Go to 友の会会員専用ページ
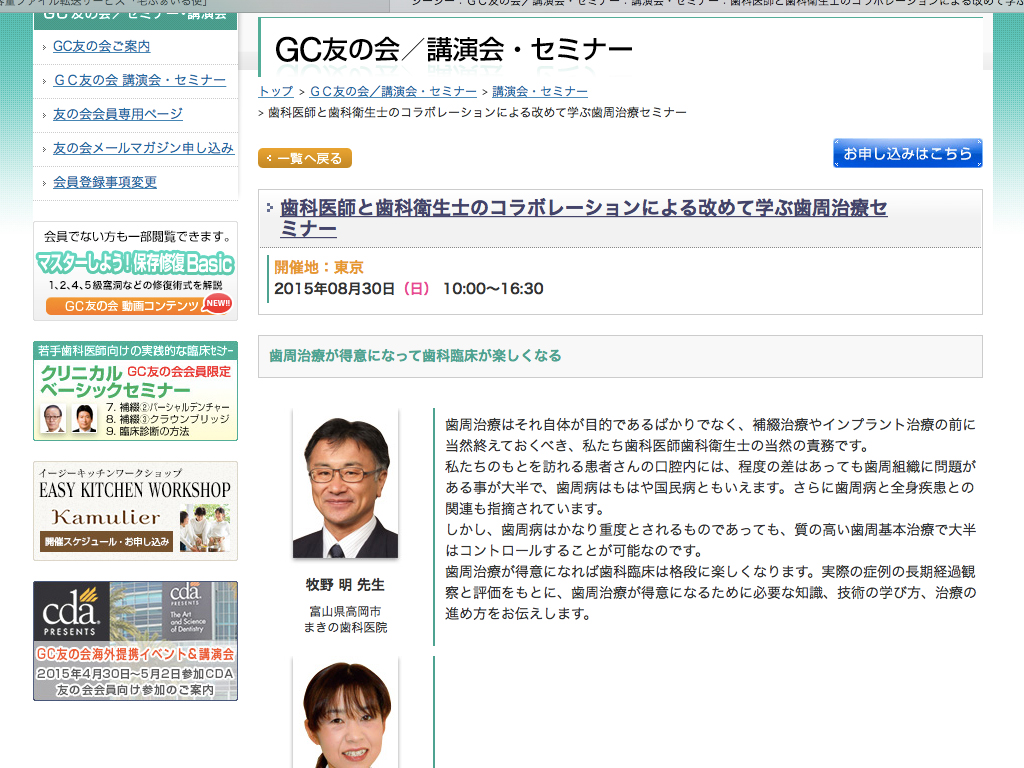Viewport: 1024px width, 768px height. pyautogui.click(x=118, y=114)
